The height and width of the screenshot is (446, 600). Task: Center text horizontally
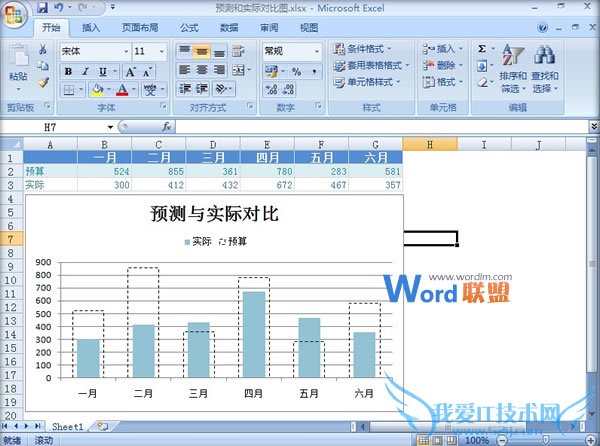coord(202,70)
